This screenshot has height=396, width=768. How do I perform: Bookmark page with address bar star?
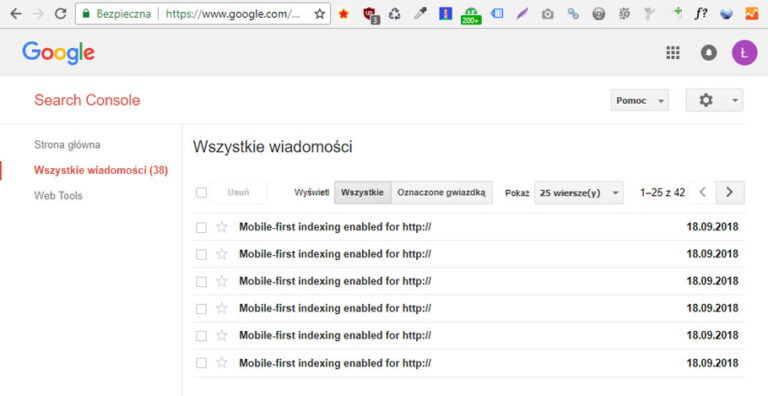pos(319,14)
